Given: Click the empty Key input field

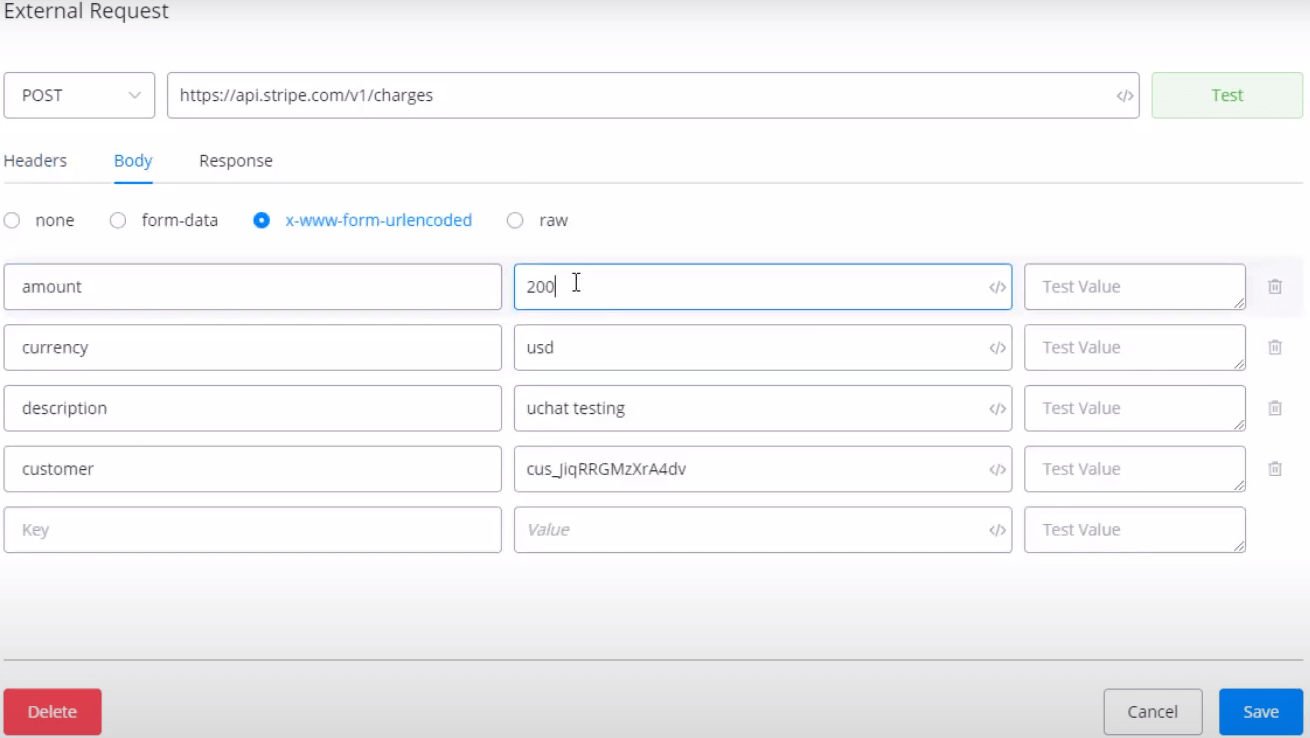Looking at the screenshot, I should pyautogui.click(x=252, y=530).
